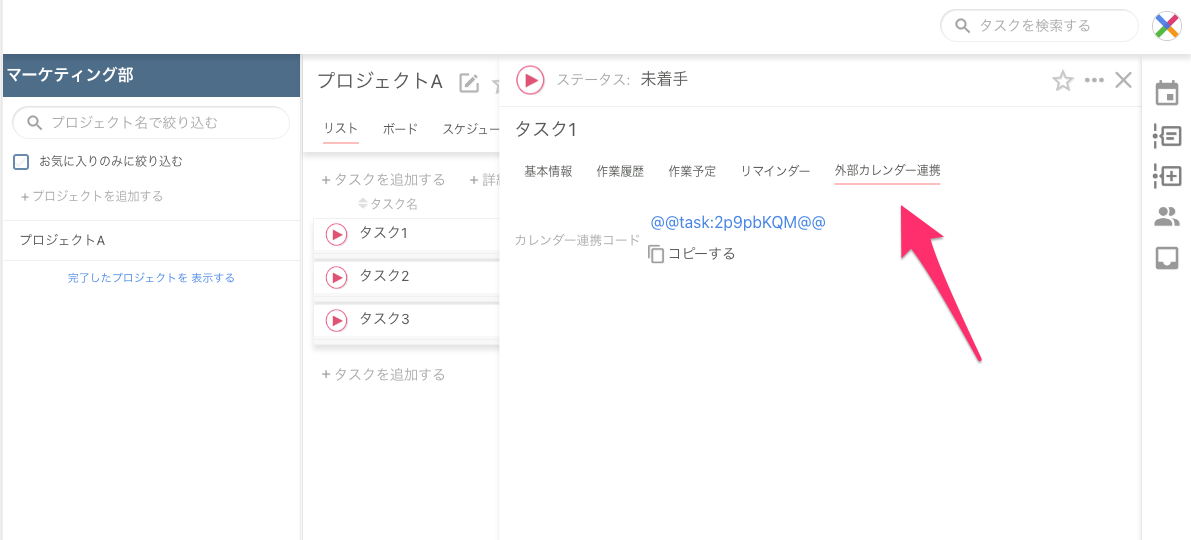Click the play icon beside タスク2
Image resolution: width=1191 pixels, height=540 pixels.
click(x=336, y=278)
